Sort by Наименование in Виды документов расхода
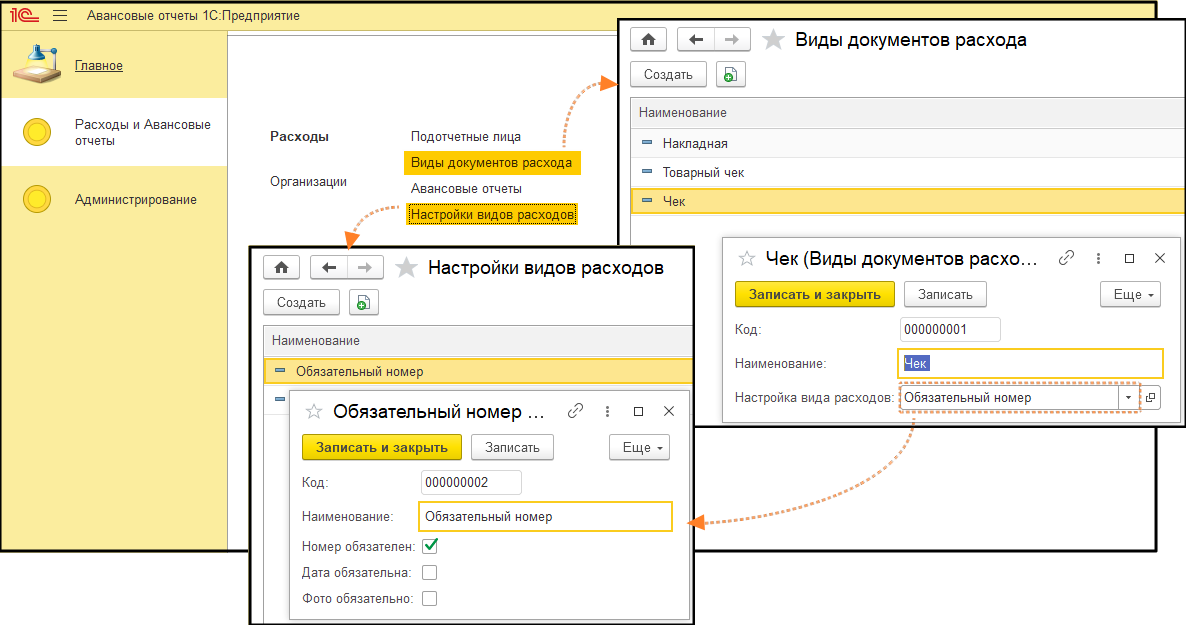1195x630 pixels. [907, 113]
